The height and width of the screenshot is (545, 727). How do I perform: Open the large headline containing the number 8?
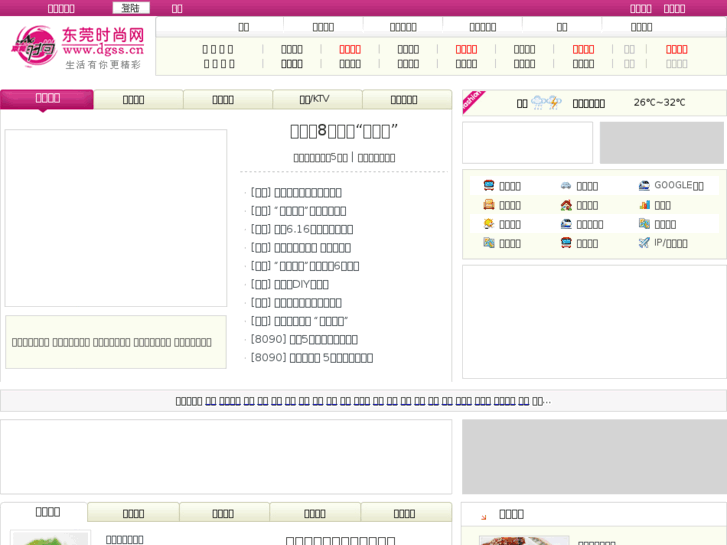344,131
